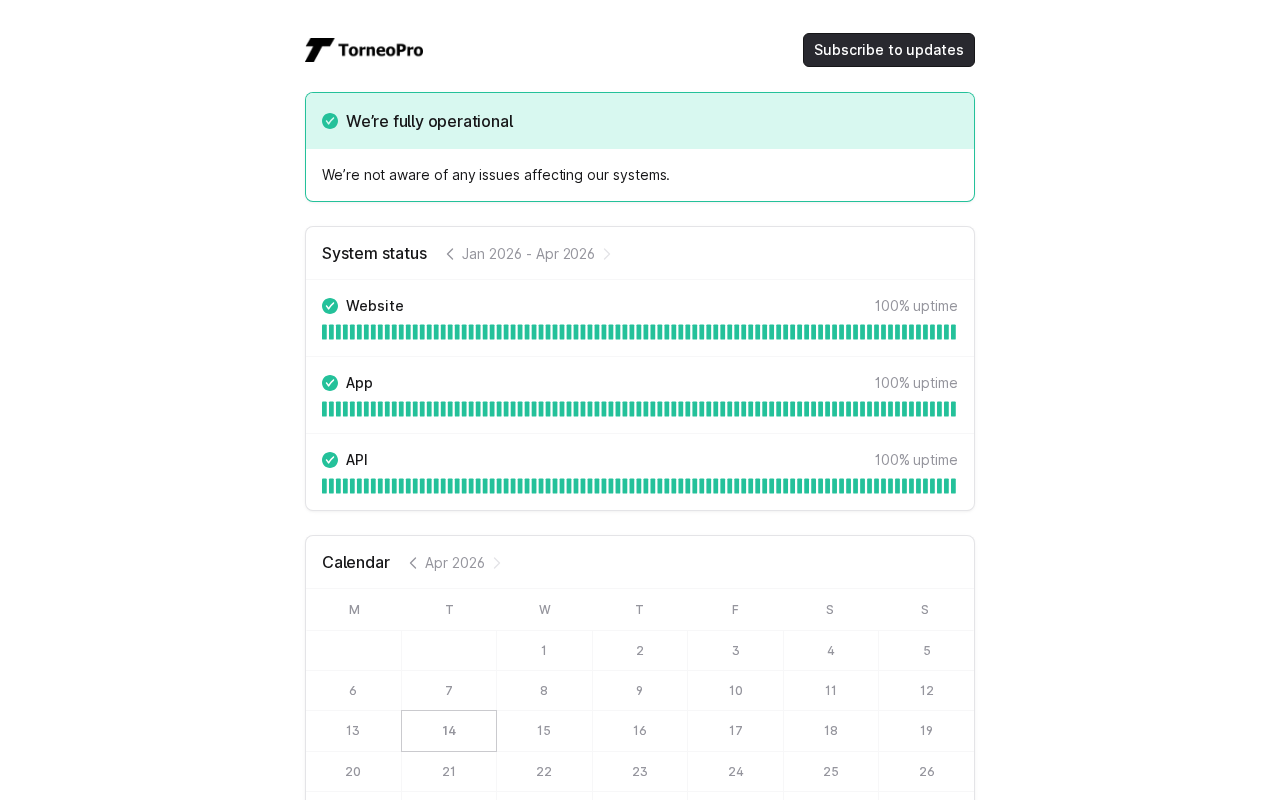
Task: Select April 10 calendar day
Action: [x=735, y=690]
